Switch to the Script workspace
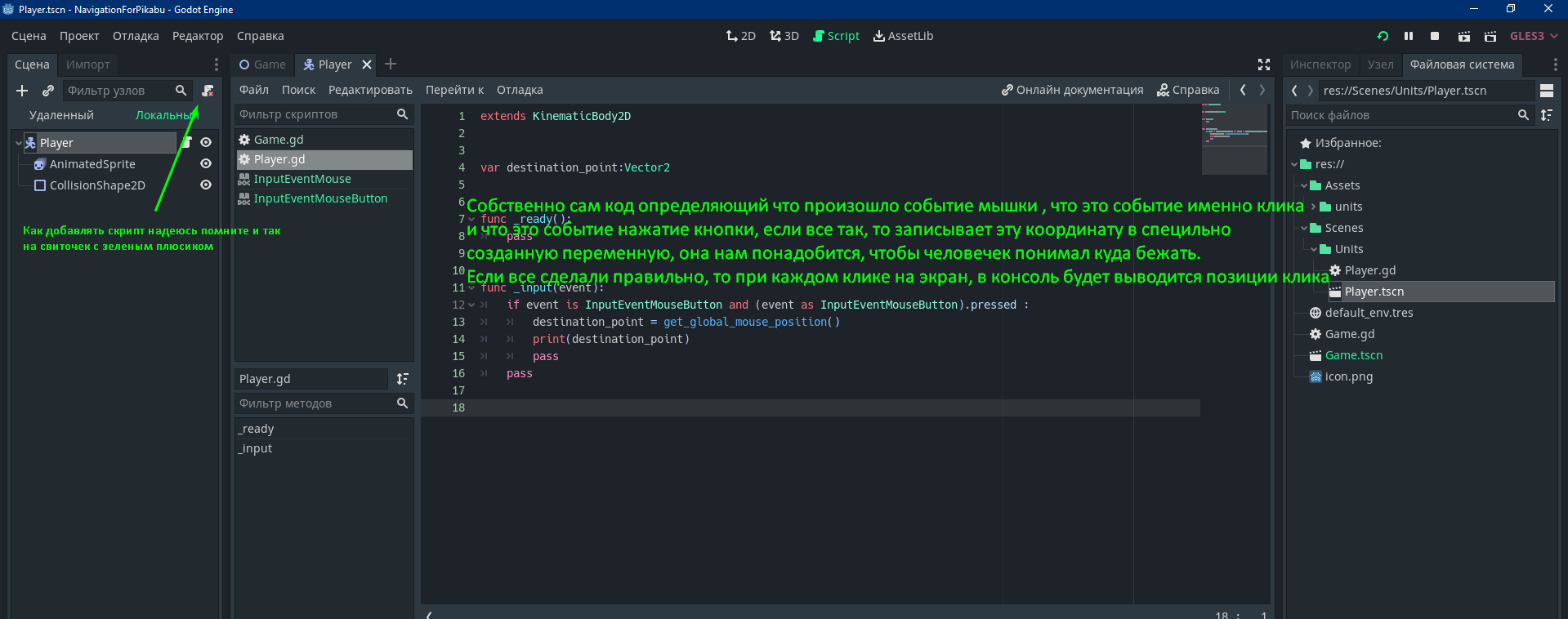The image size is (1568, 619). pyautogui.click(x=836, y=36)
